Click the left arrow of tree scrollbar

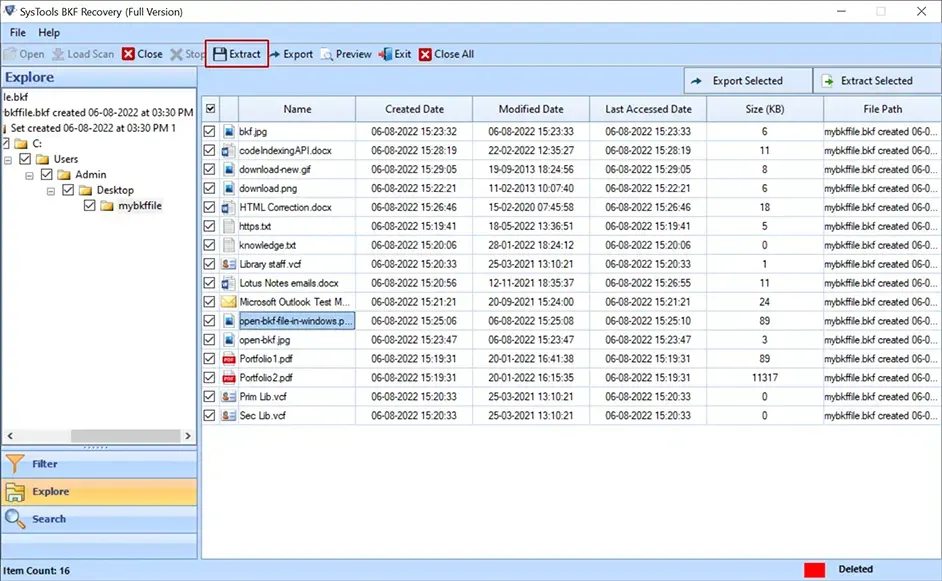click(10, 436)
